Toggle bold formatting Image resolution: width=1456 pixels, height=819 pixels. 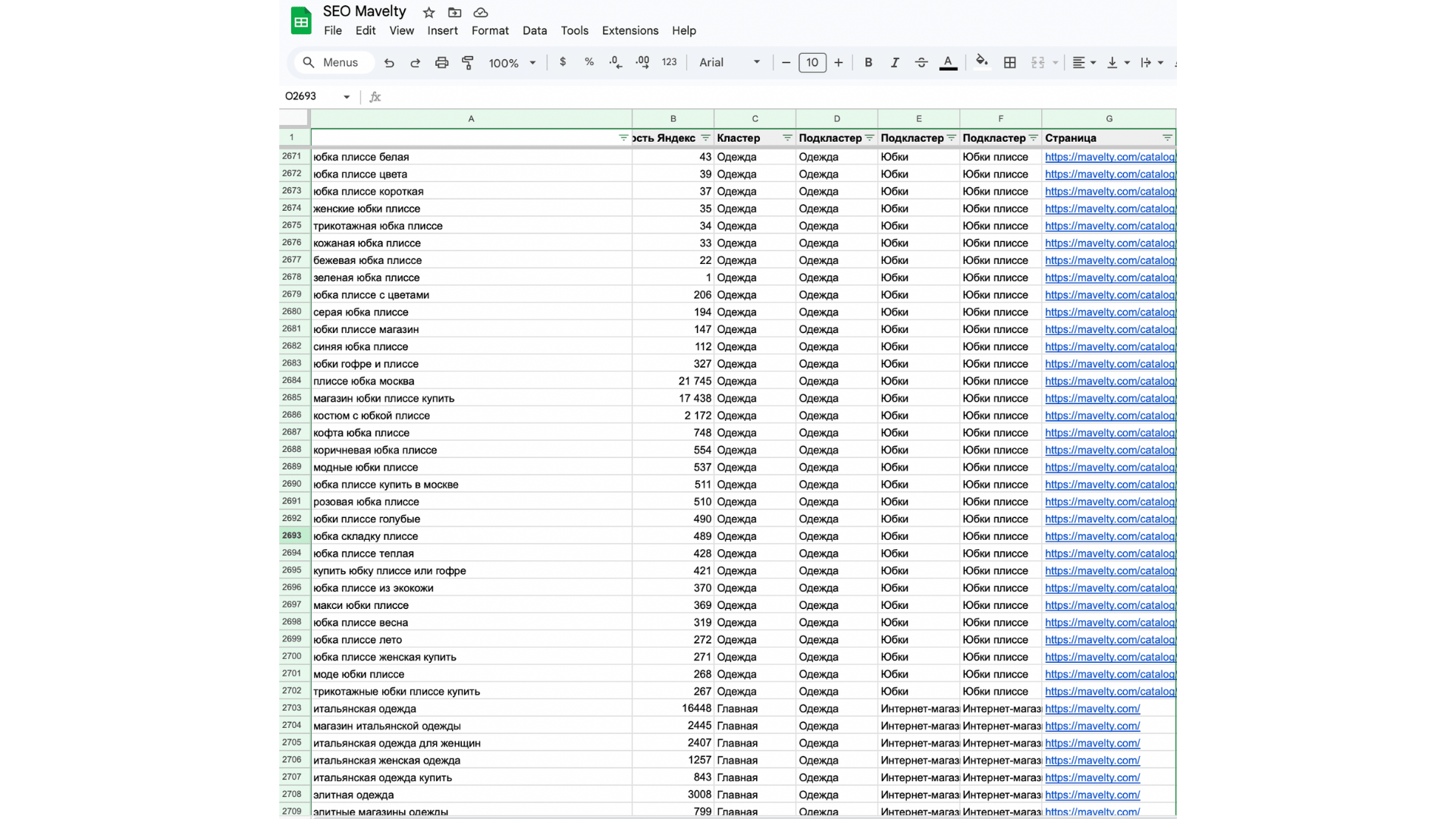[x=868, y=63]
